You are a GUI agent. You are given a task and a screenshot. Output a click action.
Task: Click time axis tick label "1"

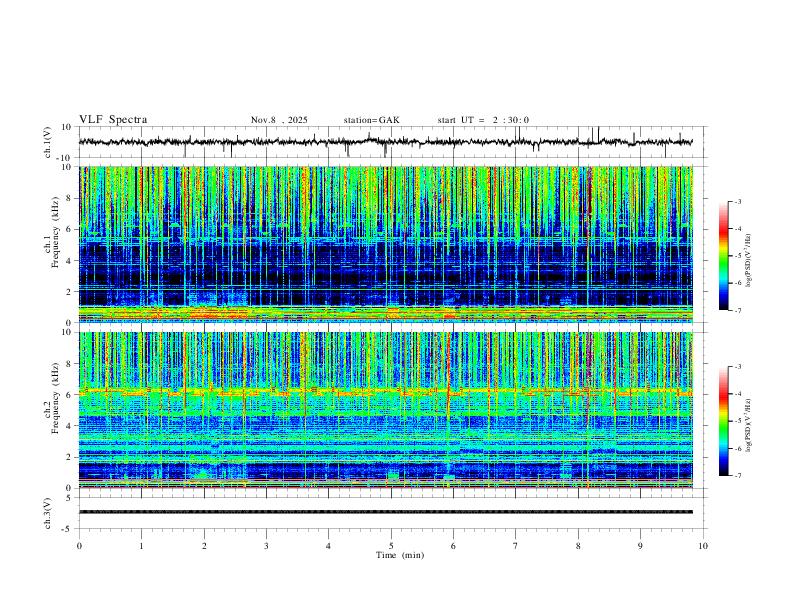141,546
